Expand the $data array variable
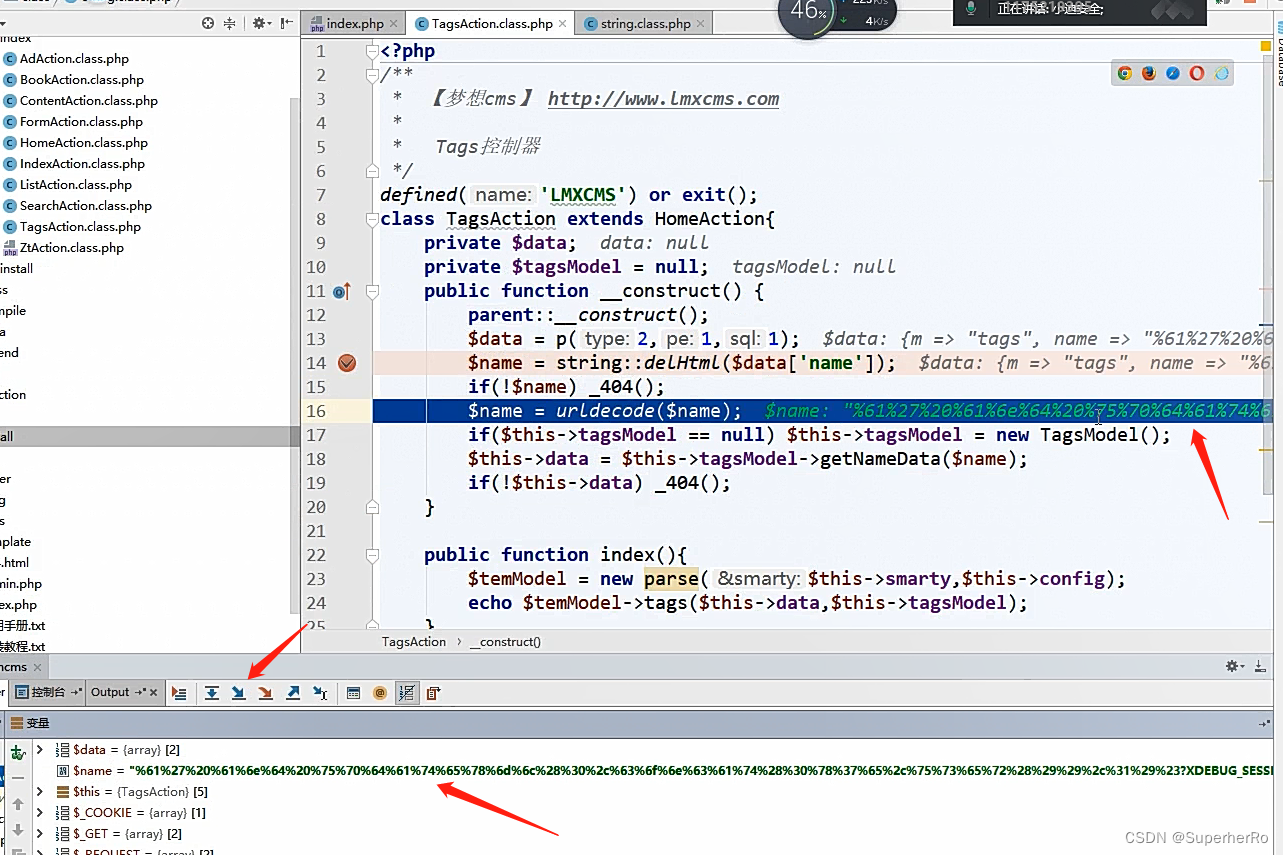 [40, 750]
